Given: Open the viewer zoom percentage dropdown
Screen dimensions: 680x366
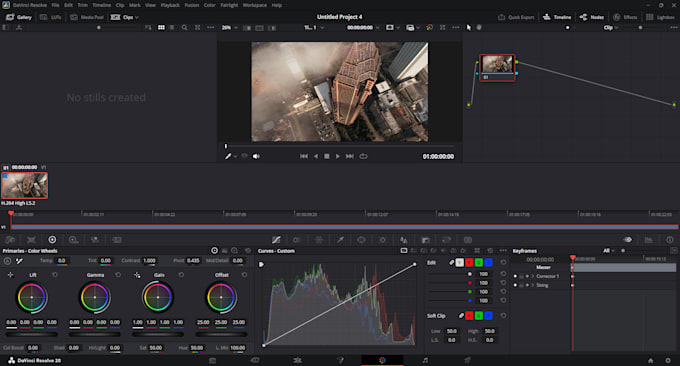Looking at the screenshot, I should pos(230,27).
